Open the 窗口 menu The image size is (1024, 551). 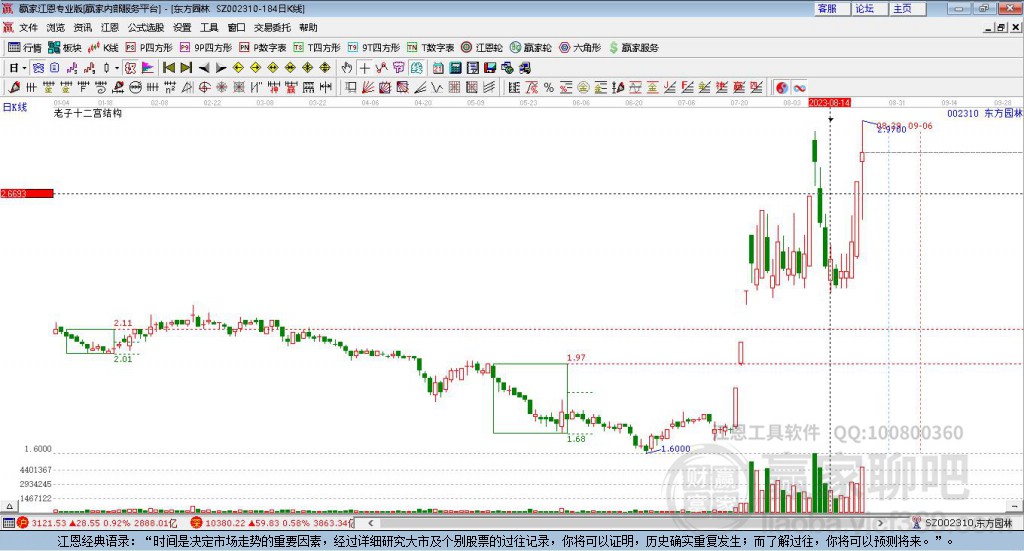(x=236, y=27)
